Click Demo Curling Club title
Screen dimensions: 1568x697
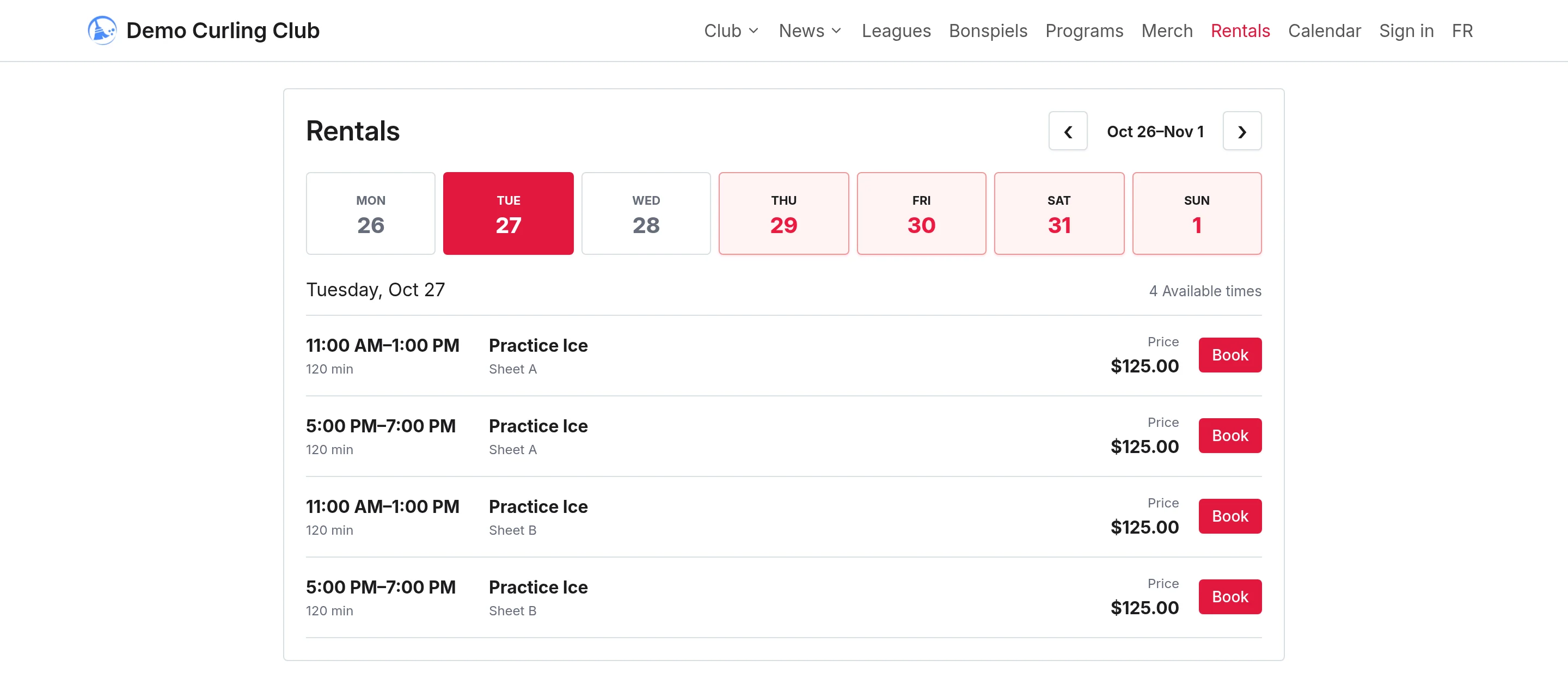pos(223,30)
